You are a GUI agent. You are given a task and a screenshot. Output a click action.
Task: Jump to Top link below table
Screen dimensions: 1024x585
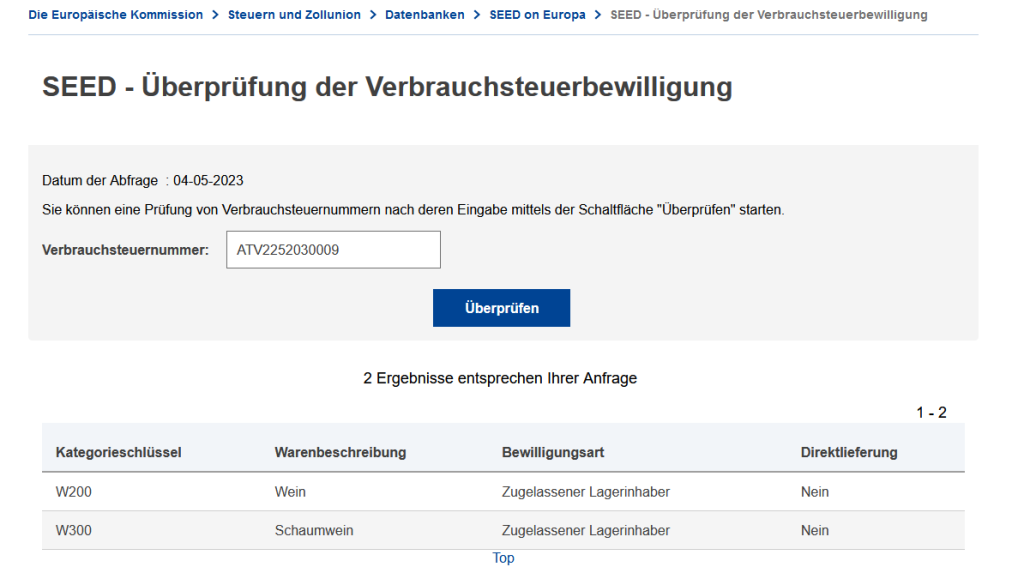(503, 558)
